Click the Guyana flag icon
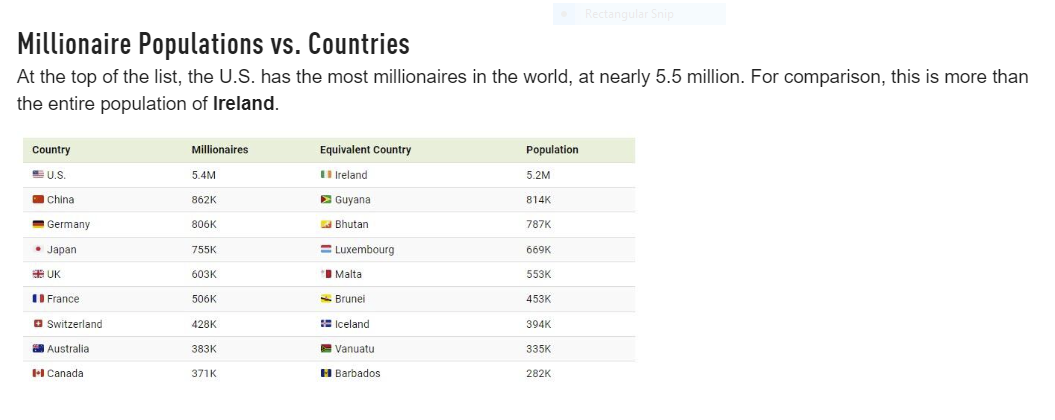 (326, 200)
